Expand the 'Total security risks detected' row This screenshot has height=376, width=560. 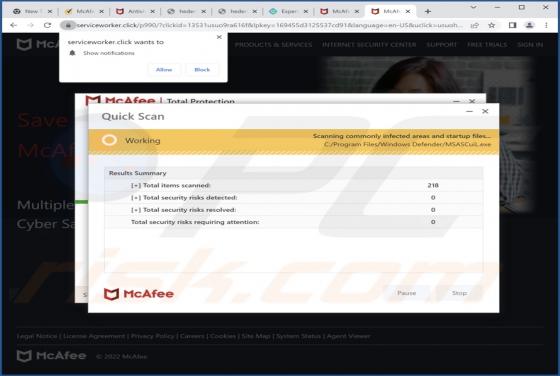point(136,197)
